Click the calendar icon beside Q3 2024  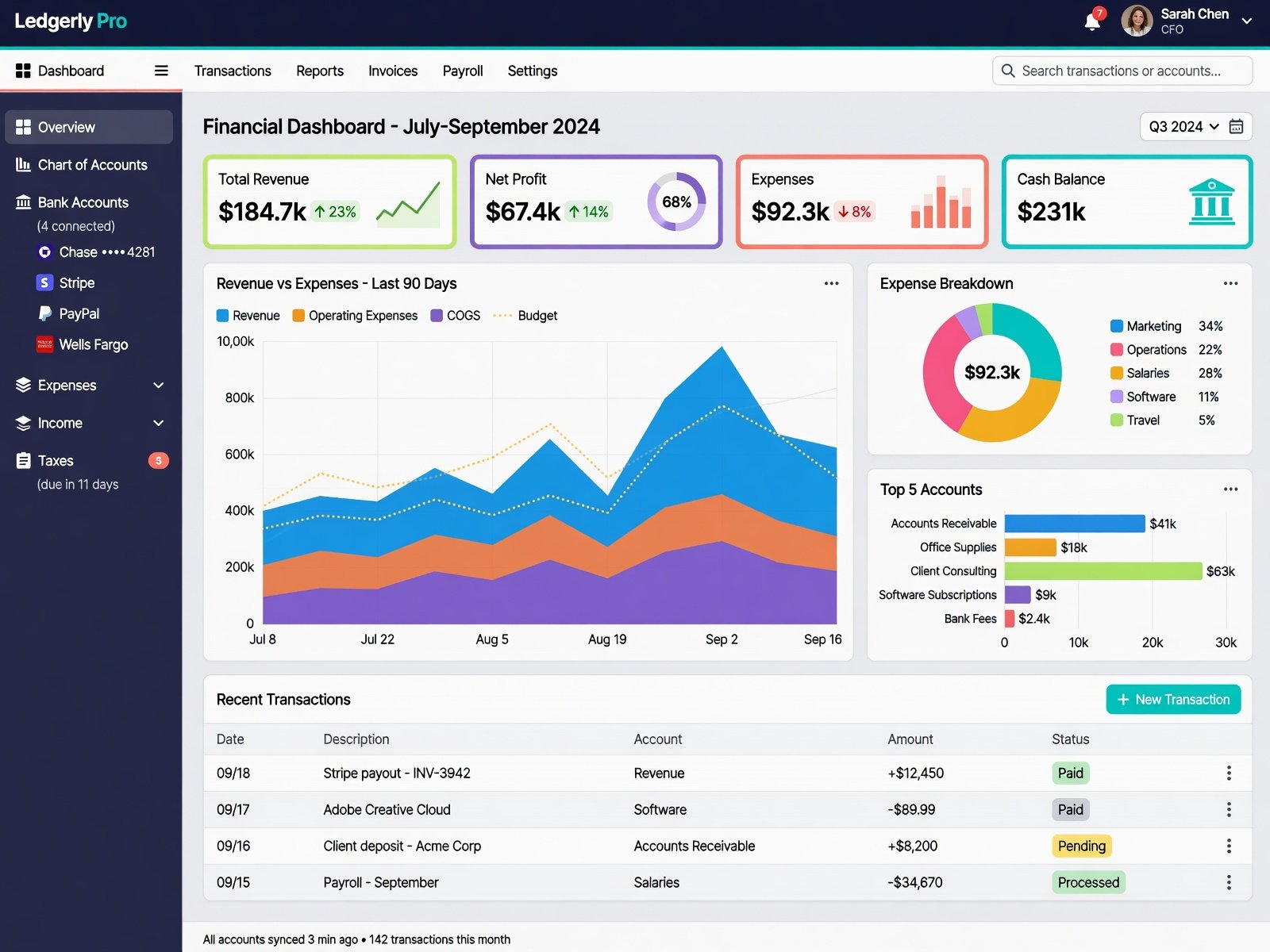pyautogui.click(x=1236, y=127)
